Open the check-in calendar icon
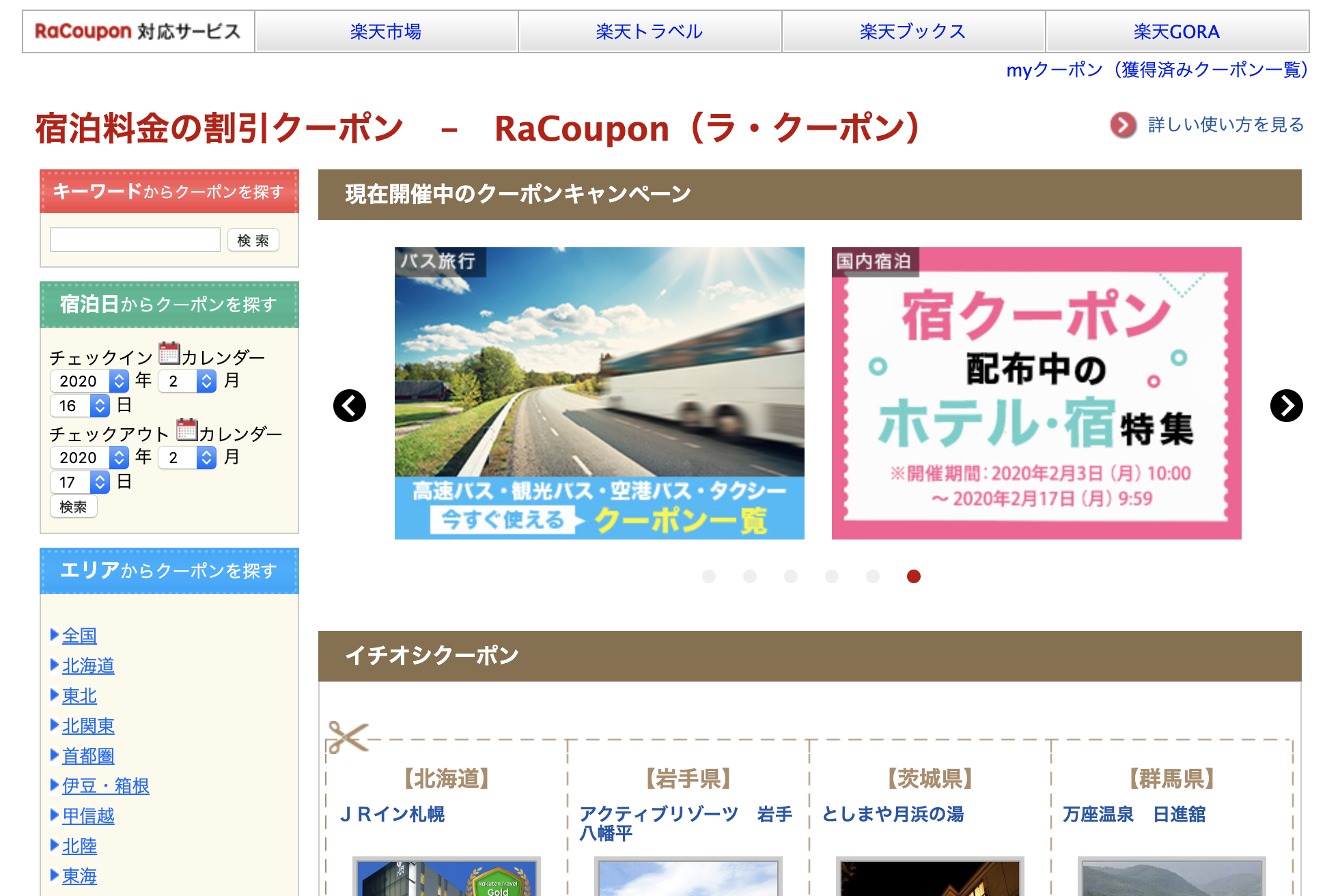Viewport: 1340px width, 896px height. coord(169,354)
